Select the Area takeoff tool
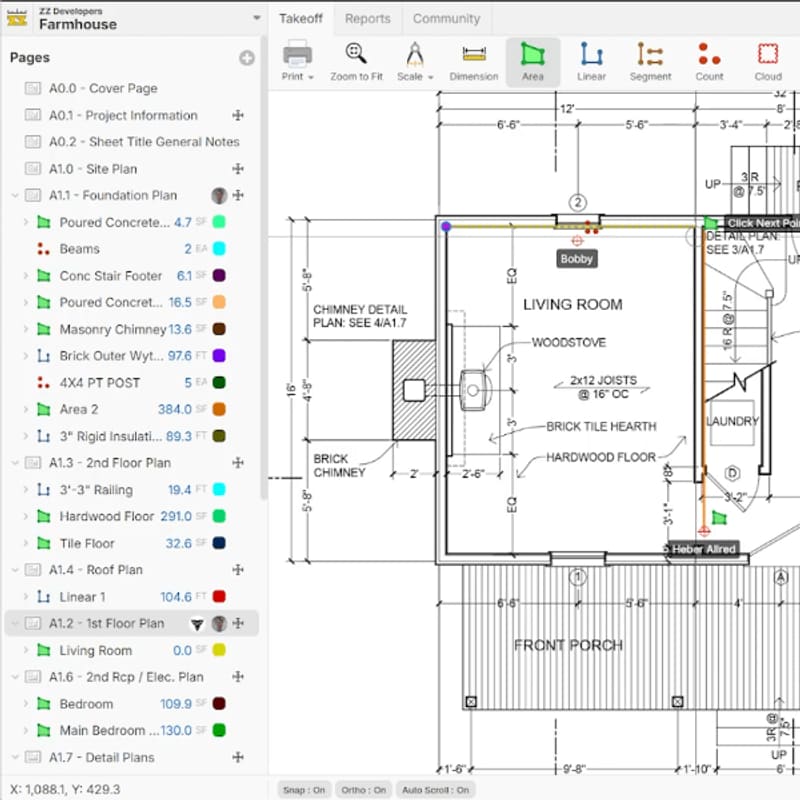Viewport: 800px width, 800px height. pos(534,60)
